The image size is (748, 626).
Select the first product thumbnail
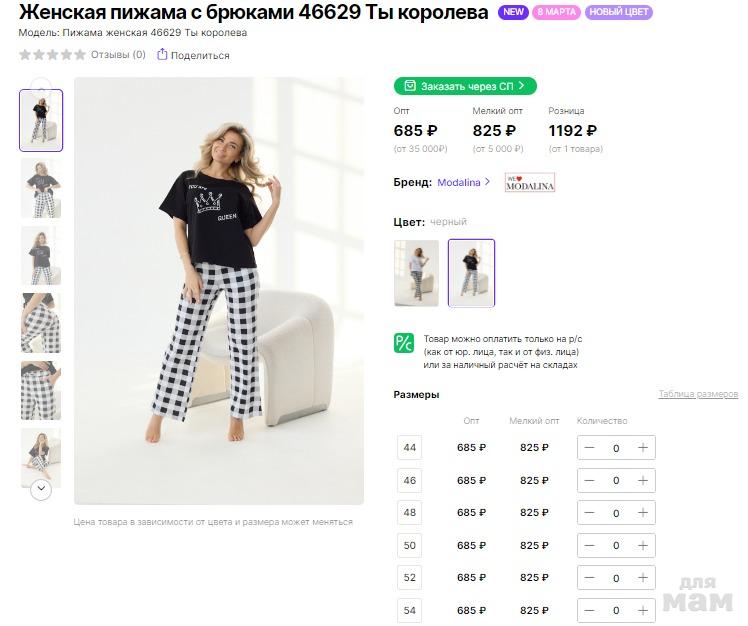pos(41,120)
